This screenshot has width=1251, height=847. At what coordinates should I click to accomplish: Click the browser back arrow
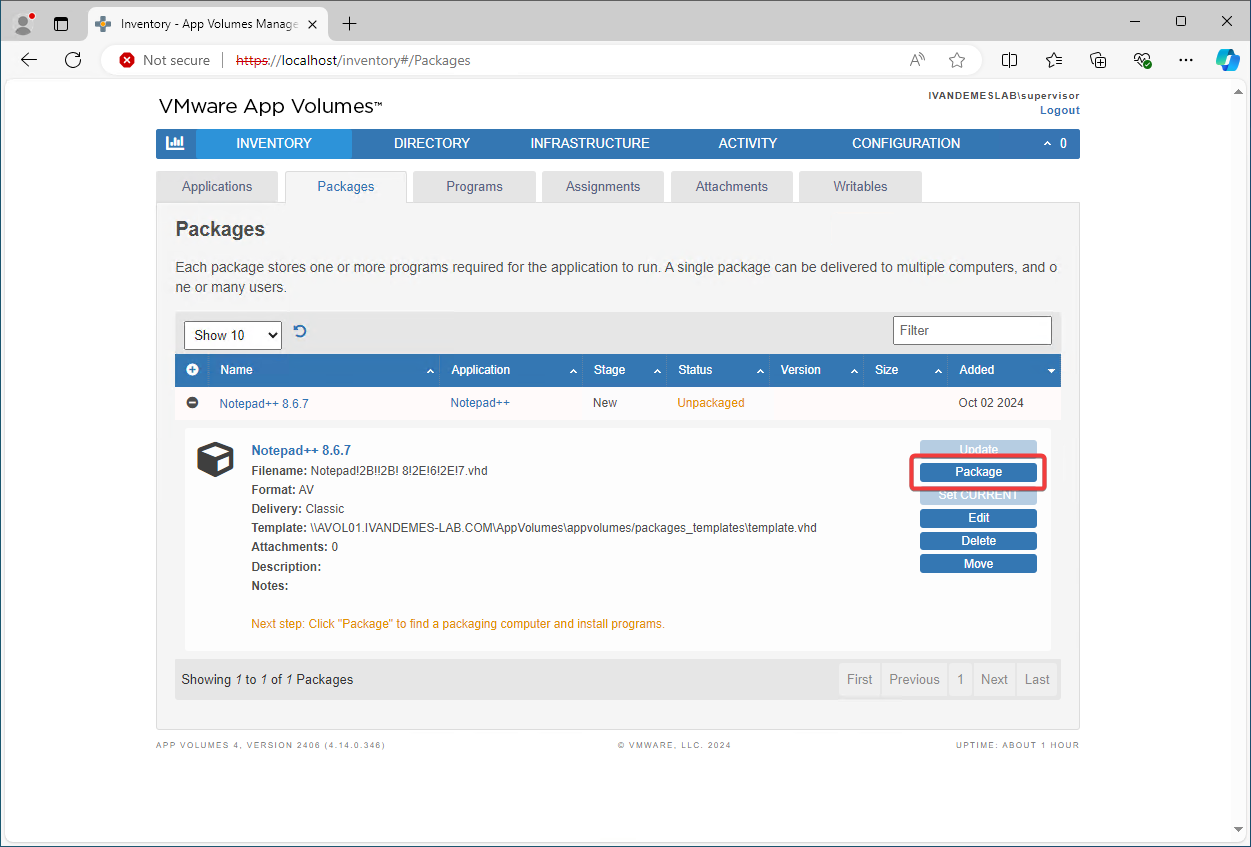[x=28, y=60]
